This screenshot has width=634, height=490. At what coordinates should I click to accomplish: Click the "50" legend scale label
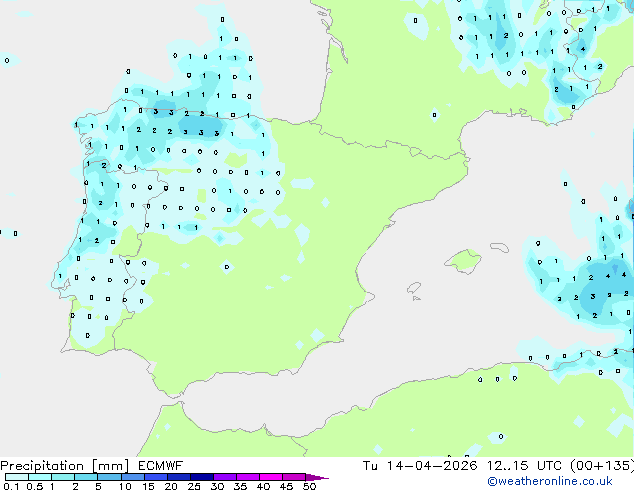tap(310, 486)
